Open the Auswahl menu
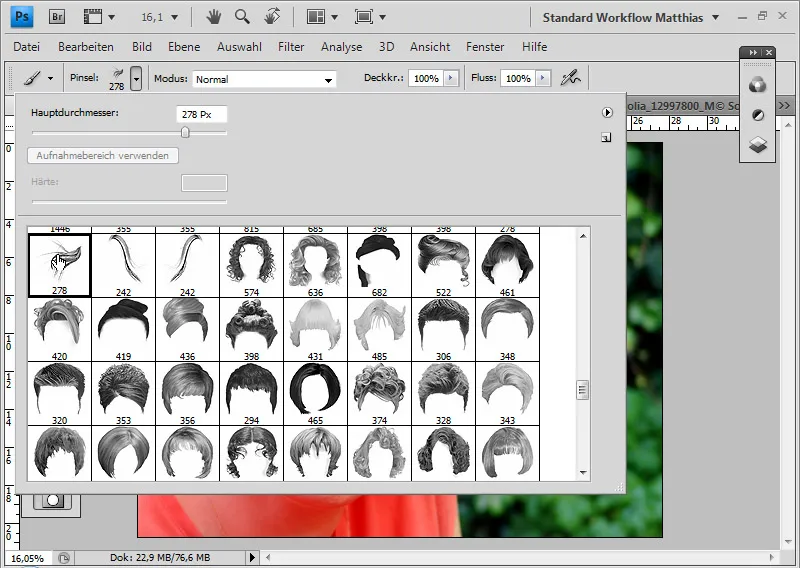The height and width of the screenshot is (568, 800). [239, 47]
